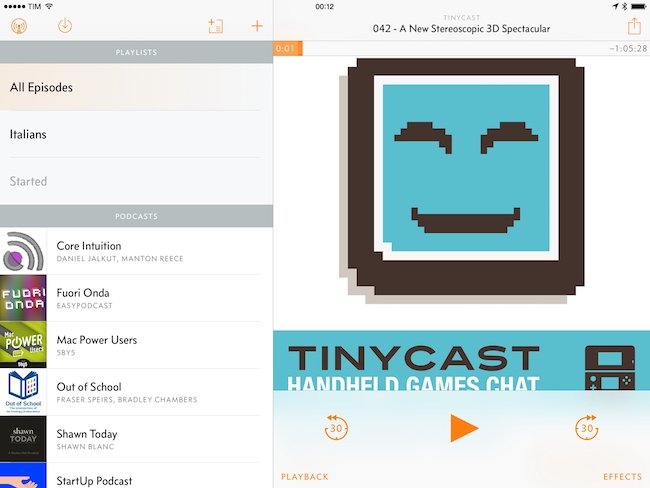Tap the Daniel Jalkut, Manton Reece subtitle
Screen dimensions: 650x488
[120, 259]
